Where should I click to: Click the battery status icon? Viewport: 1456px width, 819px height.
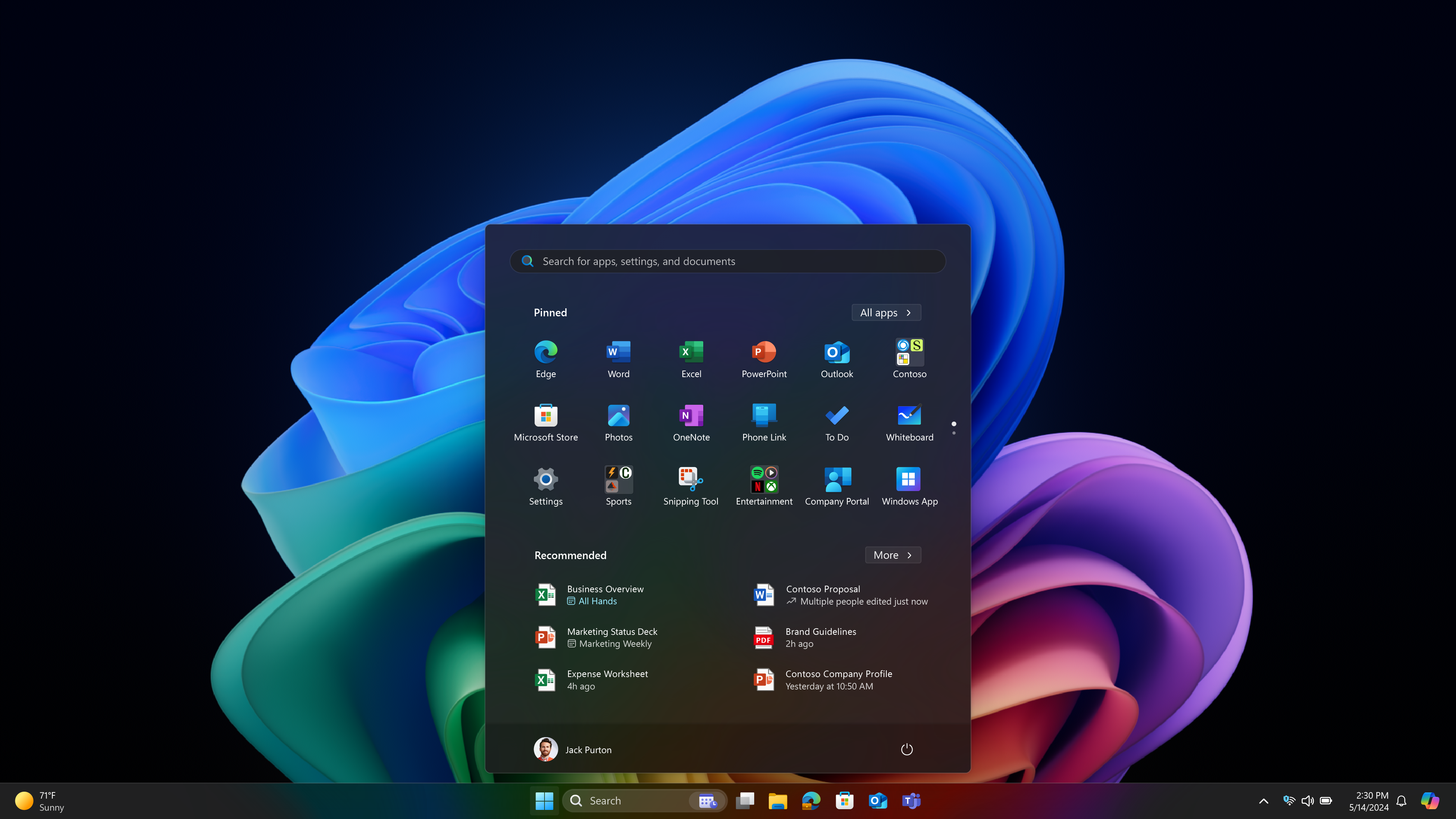[1326, 801]
